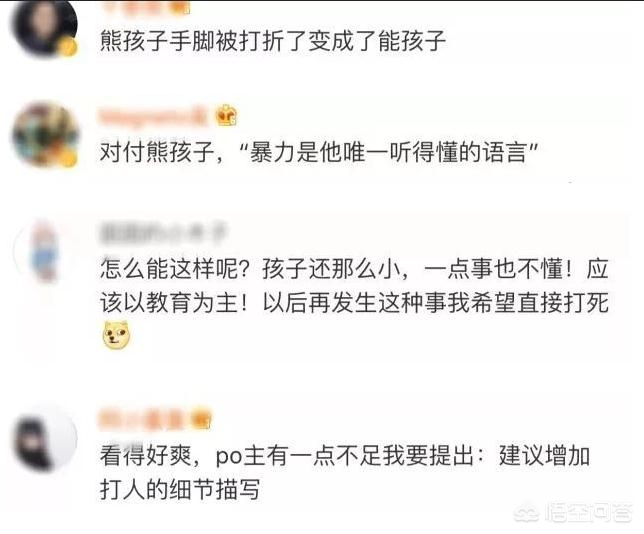Click the orange badge on second avatar
Screen dimensions: 644x534
pyautogui.click(x=69, y=158)
